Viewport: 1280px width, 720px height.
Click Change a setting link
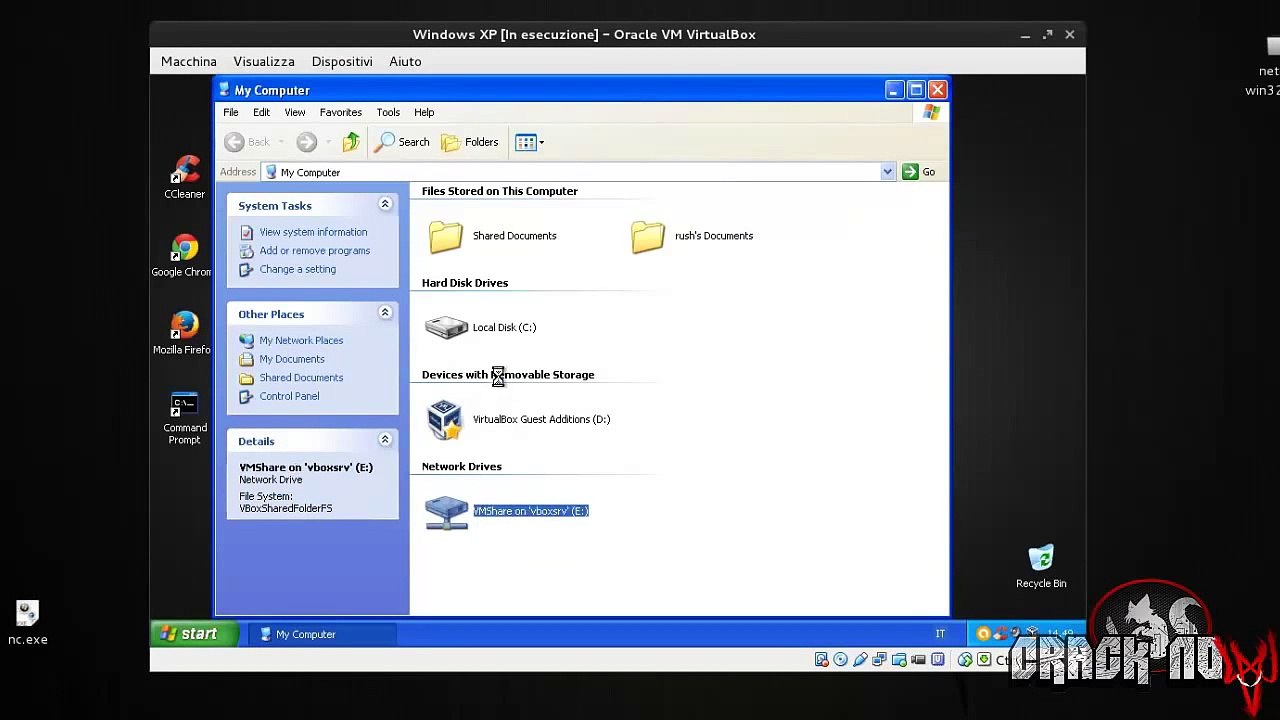(x=298, y=269)
